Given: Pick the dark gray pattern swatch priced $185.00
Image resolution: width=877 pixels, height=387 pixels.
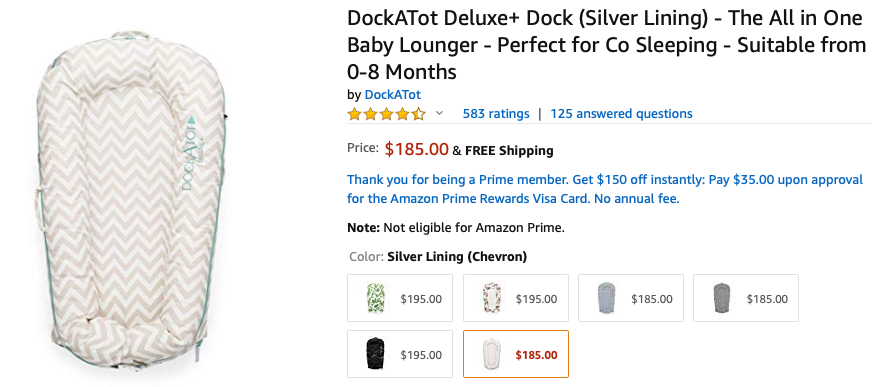Looking at the screenshot, I should point(746,298).
